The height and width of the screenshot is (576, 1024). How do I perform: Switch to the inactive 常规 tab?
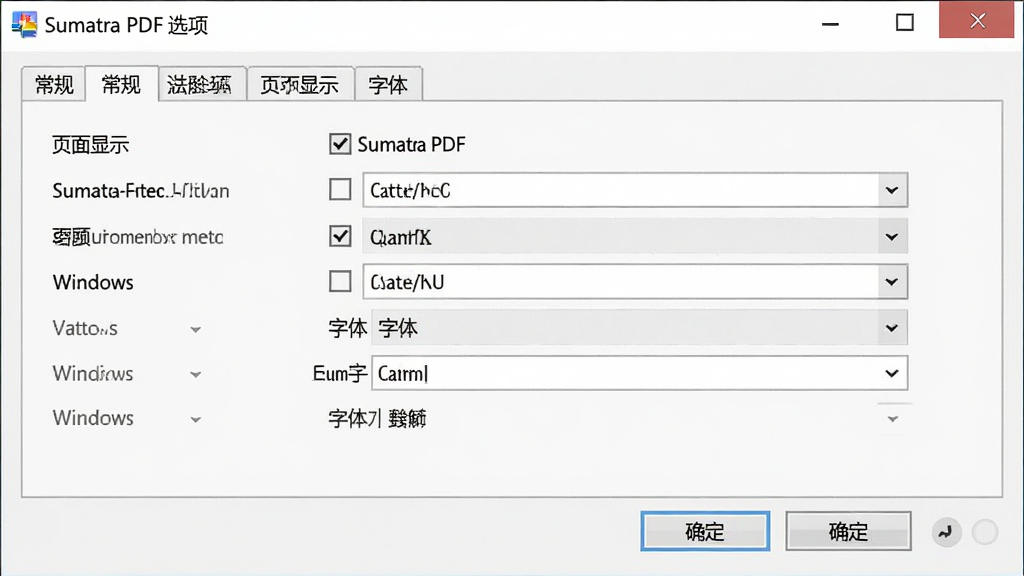(x=54, y=84)
